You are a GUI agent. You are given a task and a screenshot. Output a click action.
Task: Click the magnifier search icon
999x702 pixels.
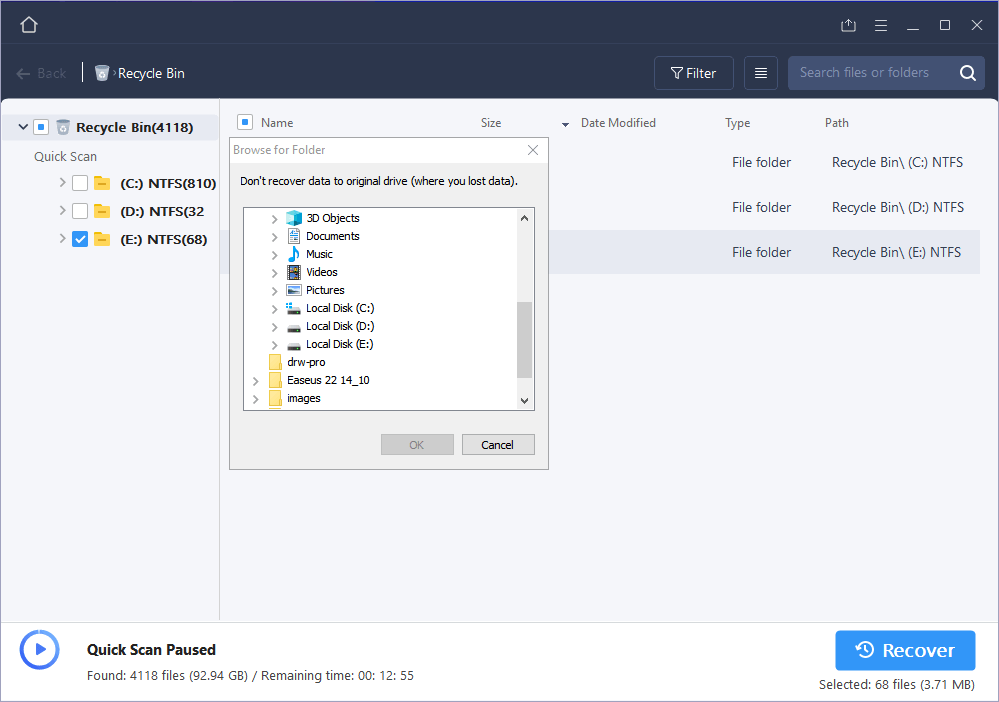click(967, 73)
